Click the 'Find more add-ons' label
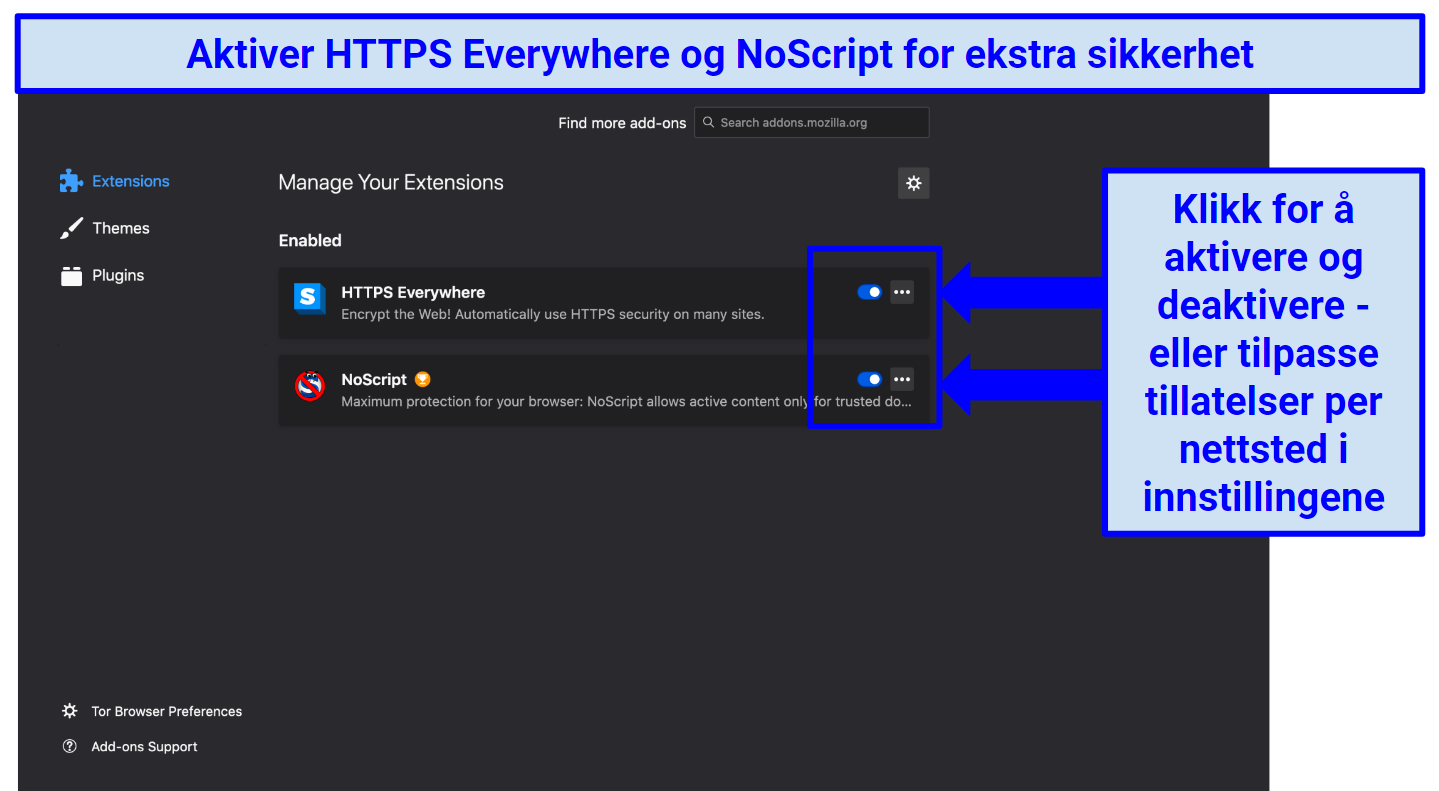Viewport: 1439px width, 791px height. tap(622, 123)
